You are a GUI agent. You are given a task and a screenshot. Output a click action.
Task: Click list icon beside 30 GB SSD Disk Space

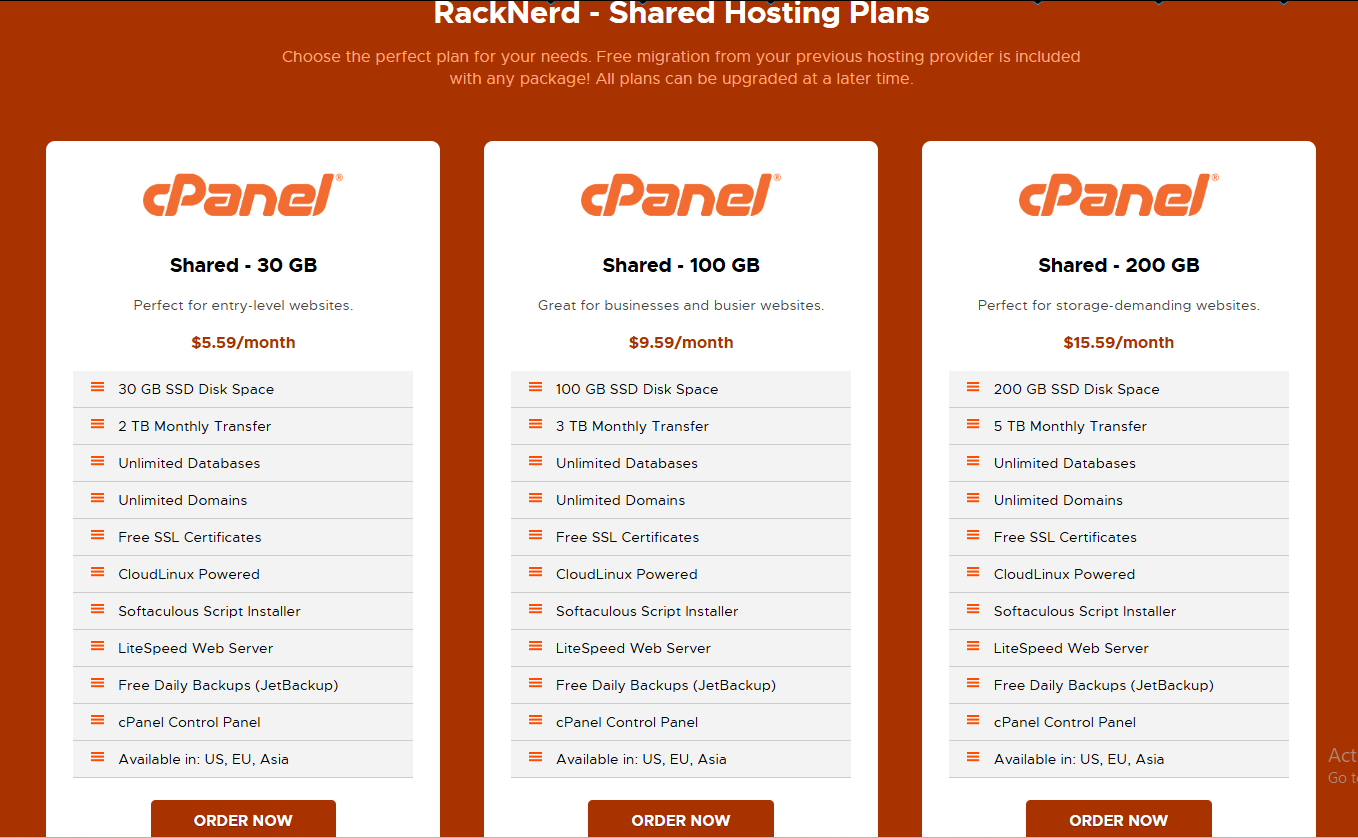98,388
